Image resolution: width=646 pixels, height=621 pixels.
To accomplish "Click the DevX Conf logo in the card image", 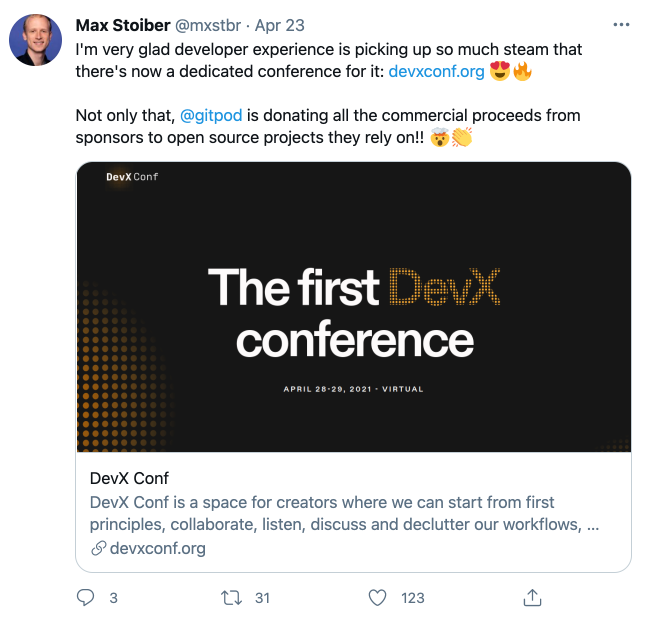I will coord(132,177).
